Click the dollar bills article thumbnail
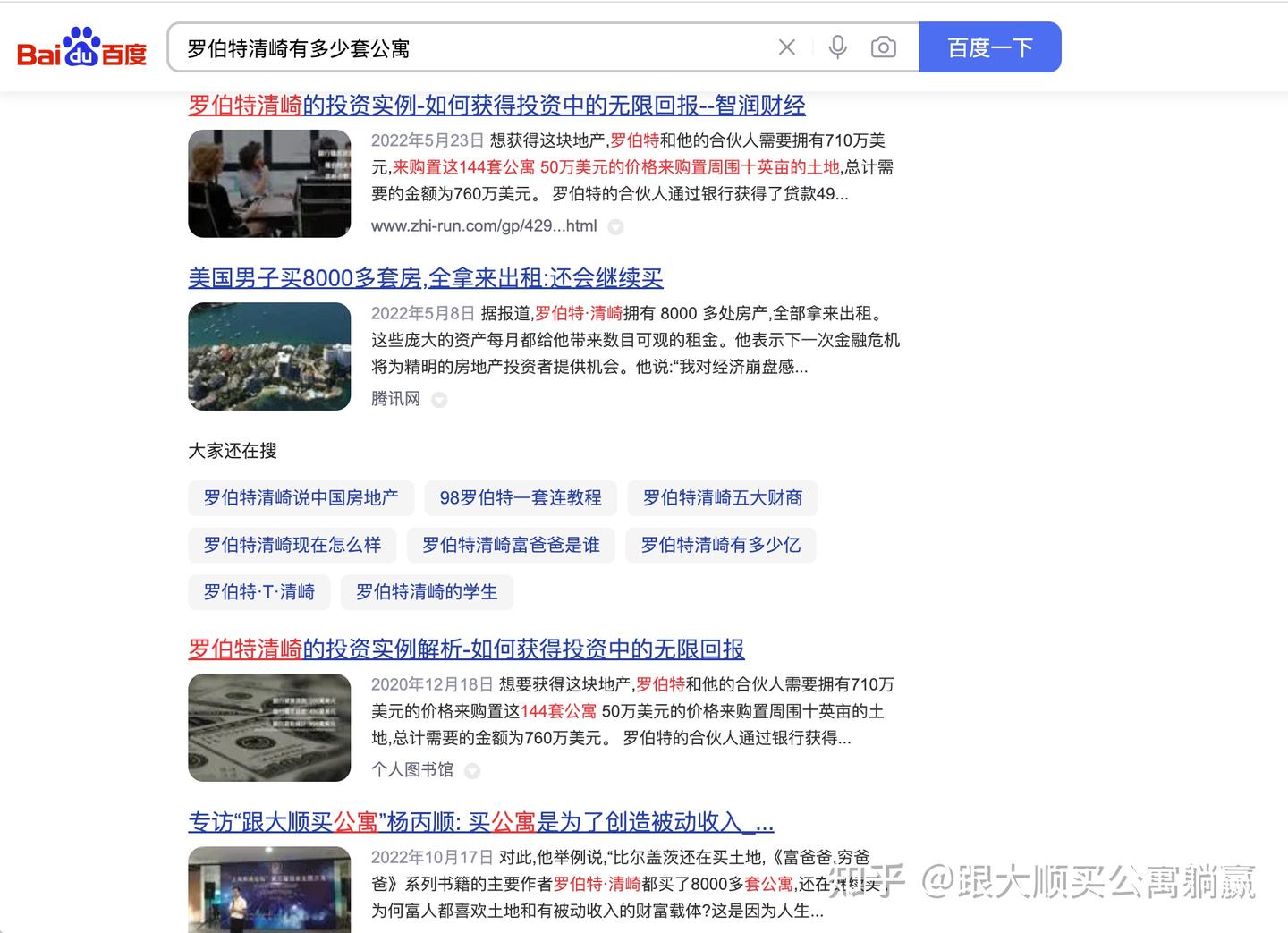 tap(269, 727)
